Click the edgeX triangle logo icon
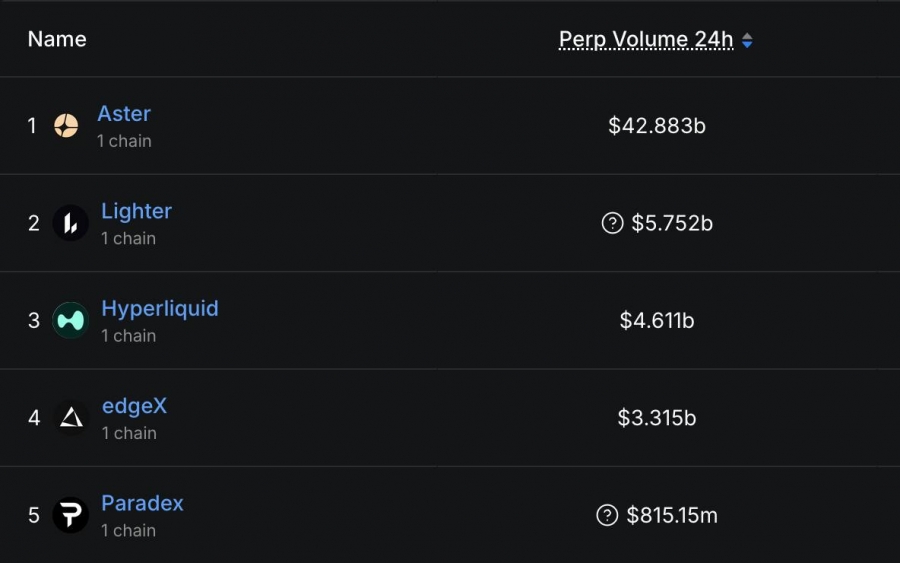 pyautogui.click(x=70, y=417)
